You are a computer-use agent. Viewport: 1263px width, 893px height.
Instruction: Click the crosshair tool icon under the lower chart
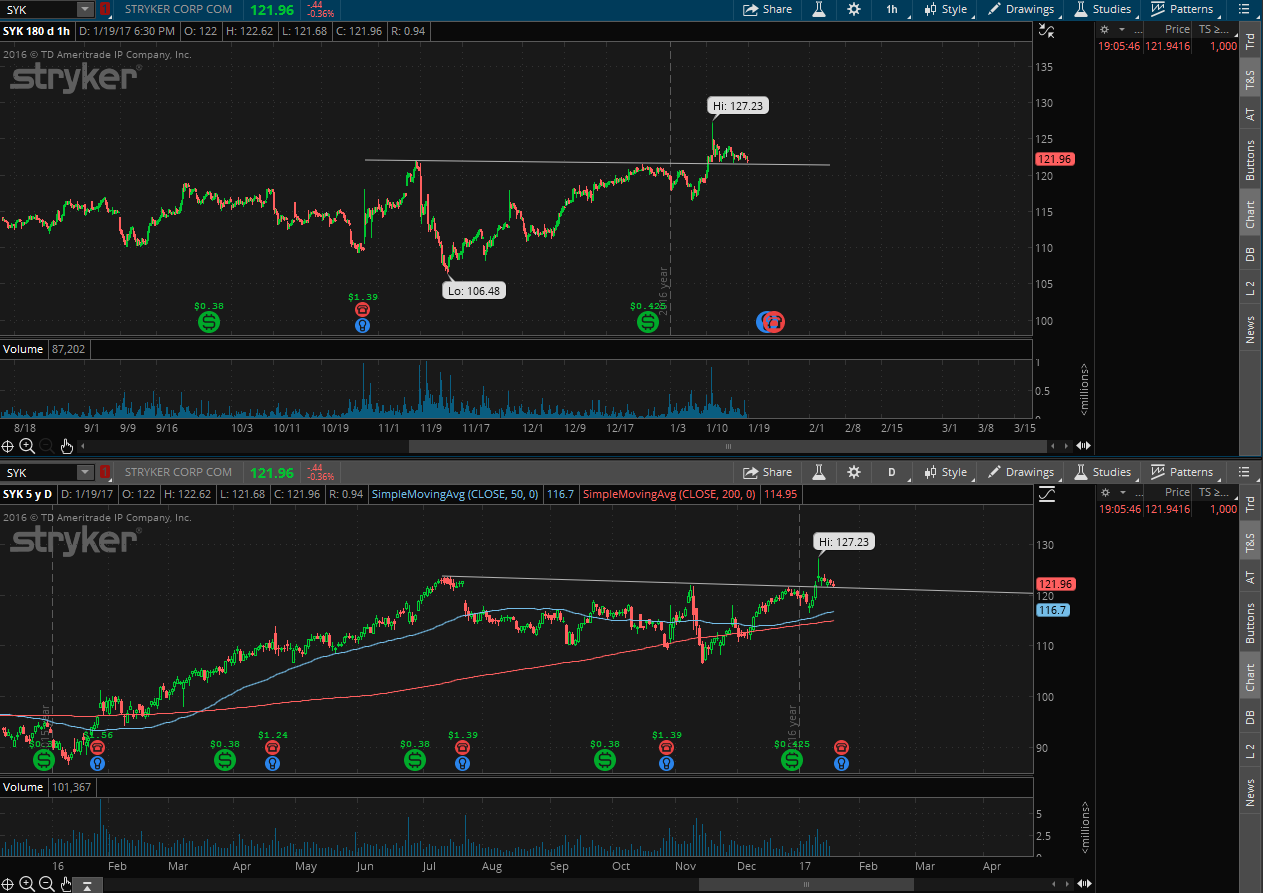8,884
